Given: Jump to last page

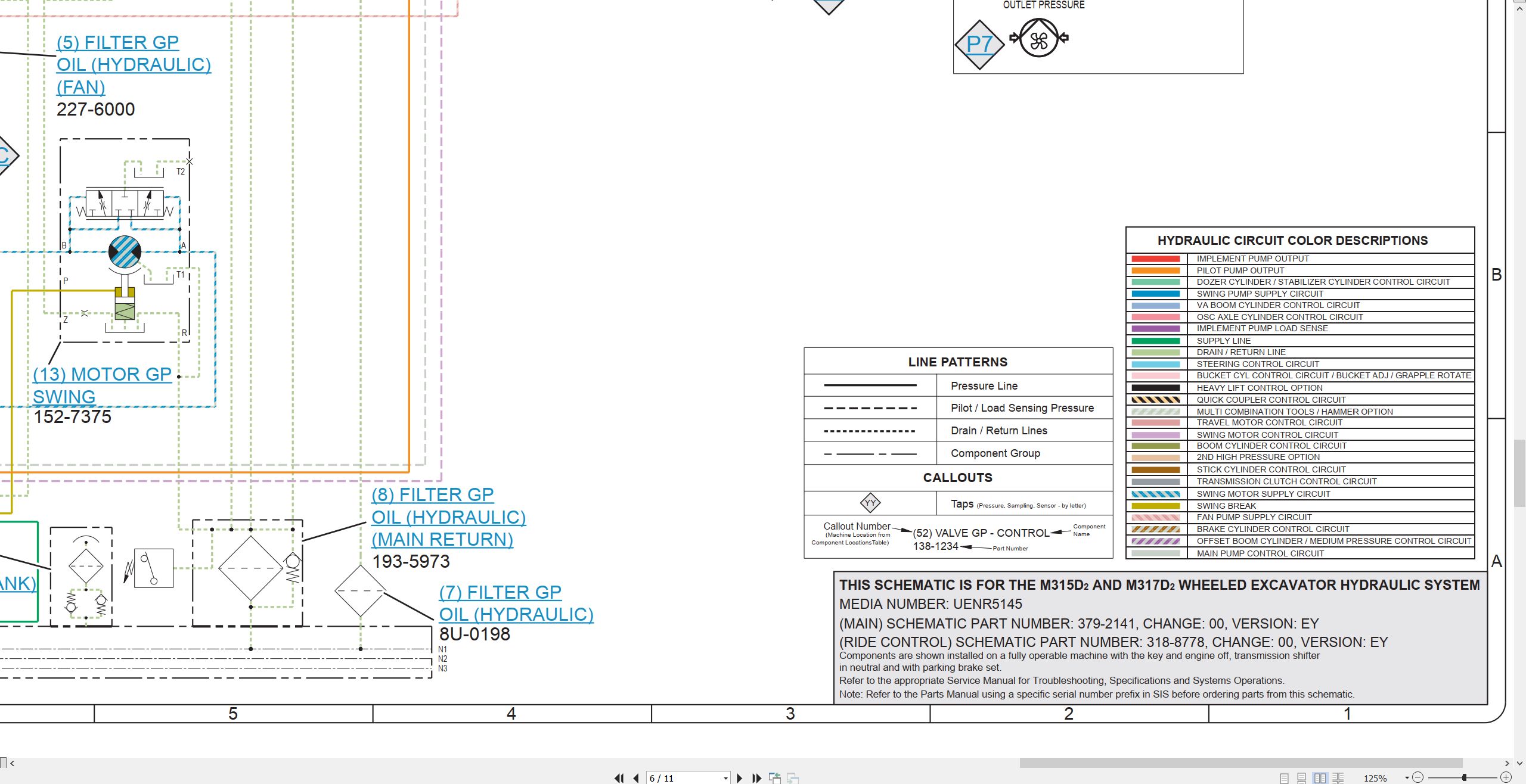Looking at the screenshot, I should [x=757, y=778].
